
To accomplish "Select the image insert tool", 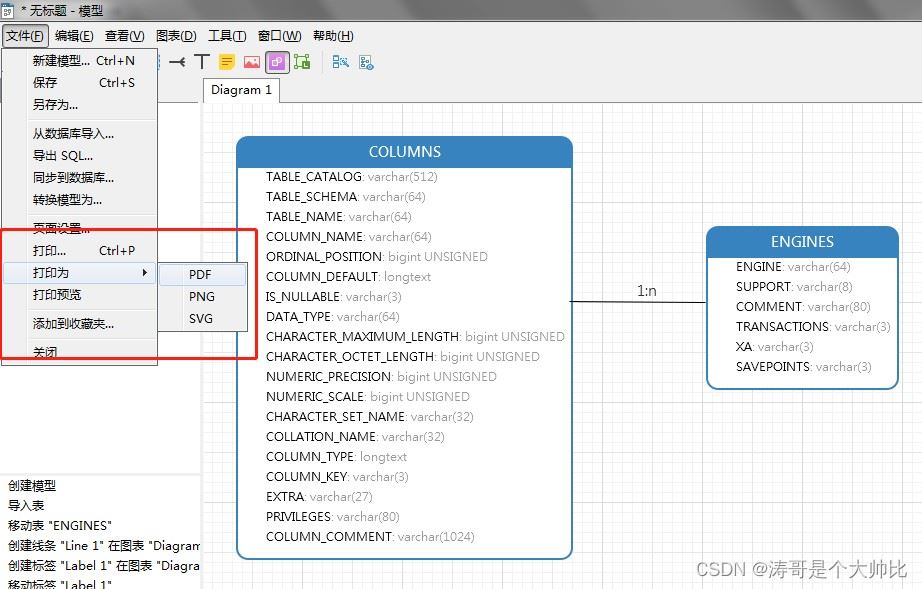I will [252, 62].
